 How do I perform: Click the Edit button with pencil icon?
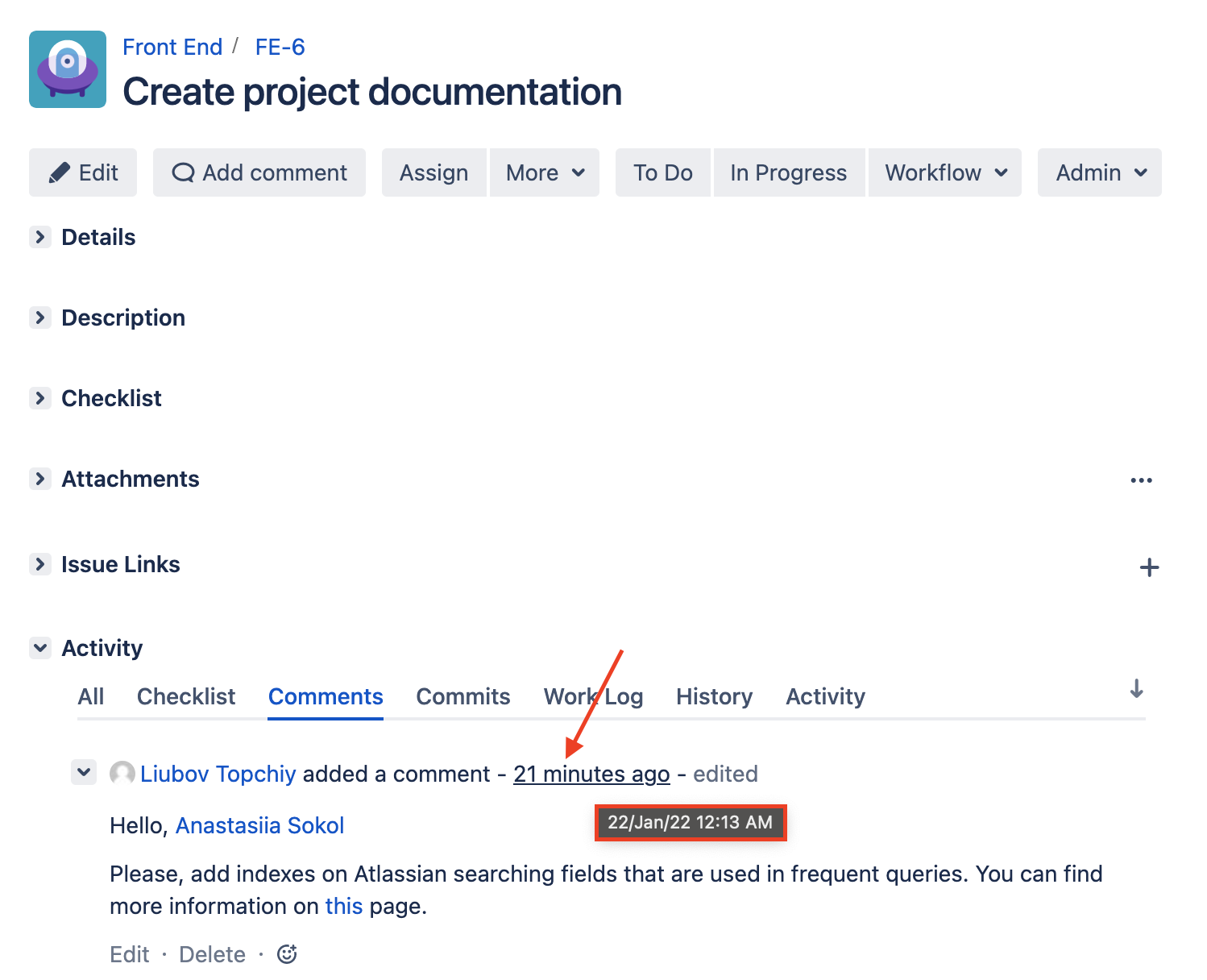[x=83, y=172]
